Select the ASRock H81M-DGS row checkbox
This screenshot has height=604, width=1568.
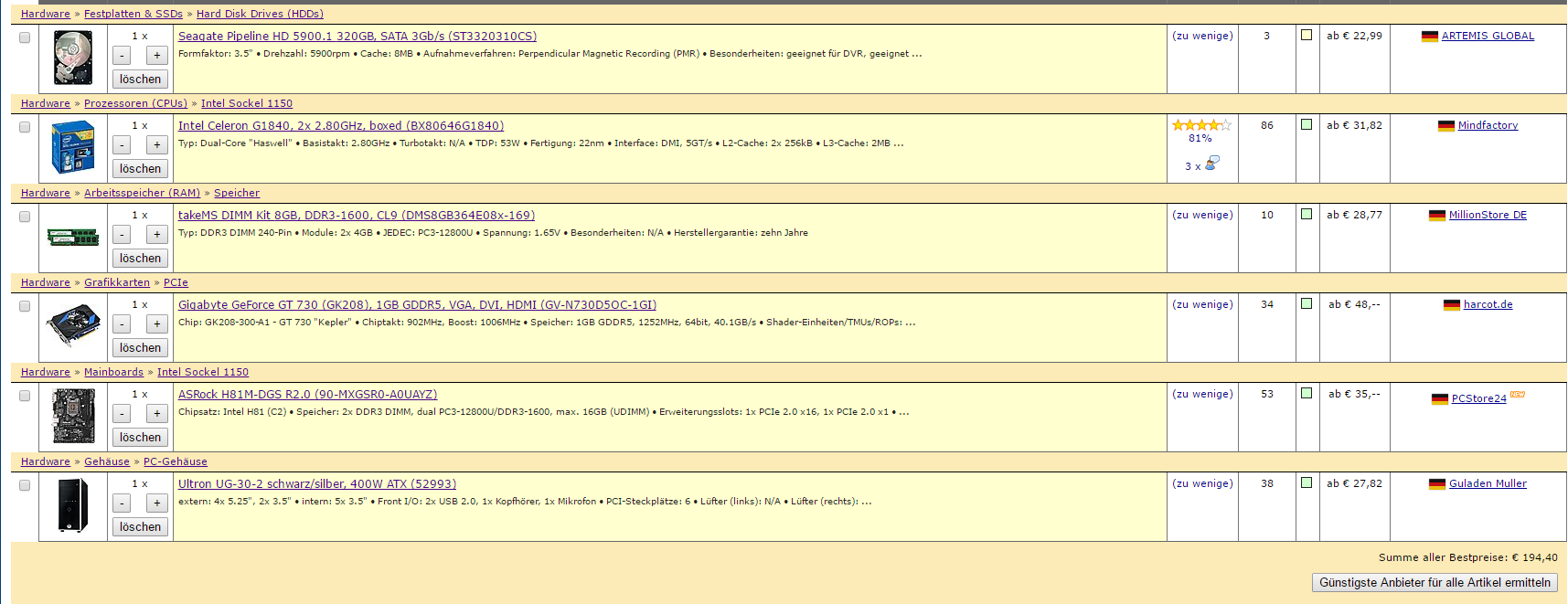[x=25, y=396]
